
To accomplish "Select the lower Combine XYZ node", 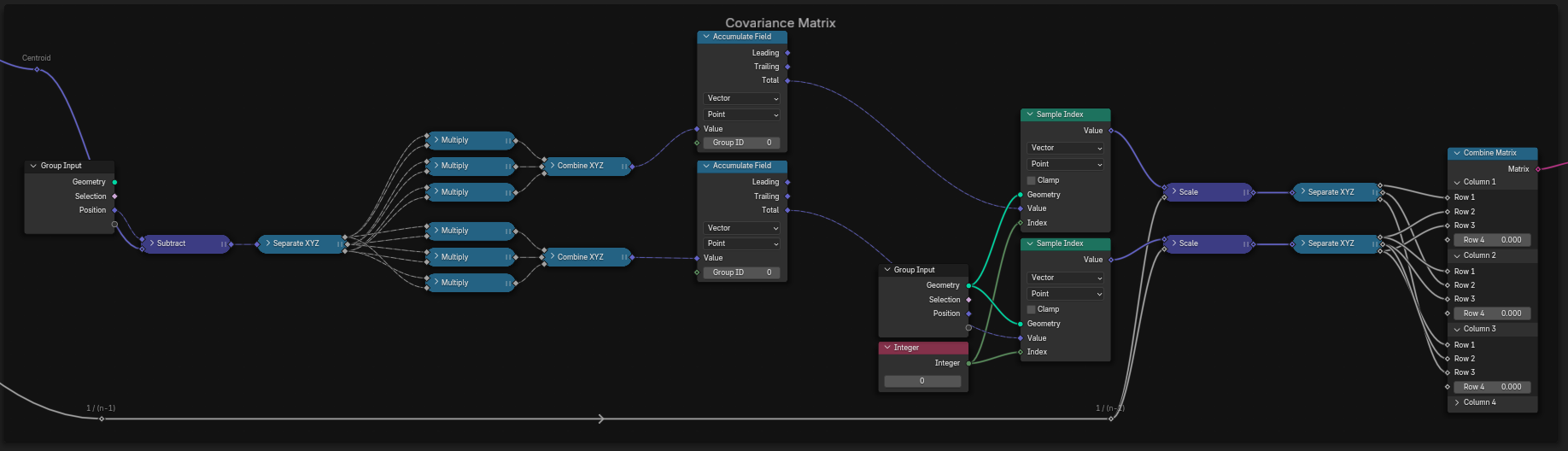I will [588, 257].
